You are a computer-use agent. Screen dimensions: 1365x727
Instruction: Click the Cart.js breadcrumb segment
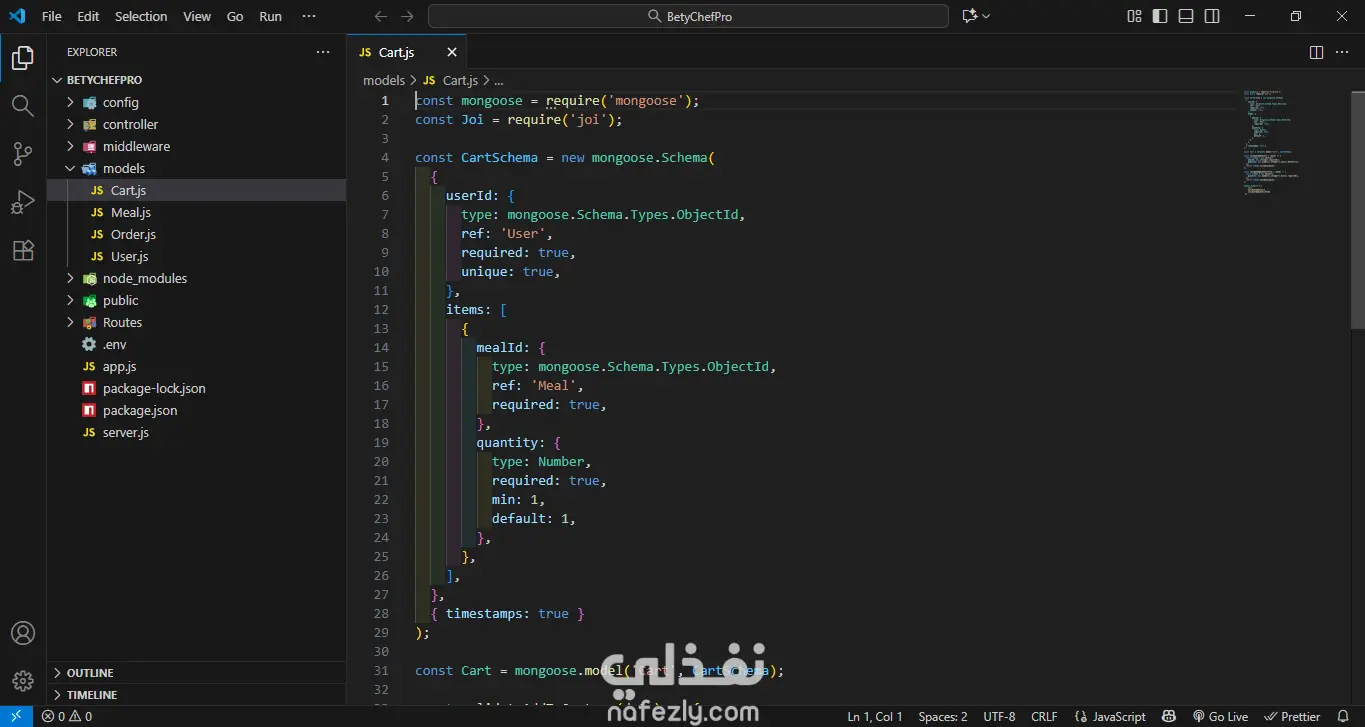pyautogui.click(x=450, y=80)
